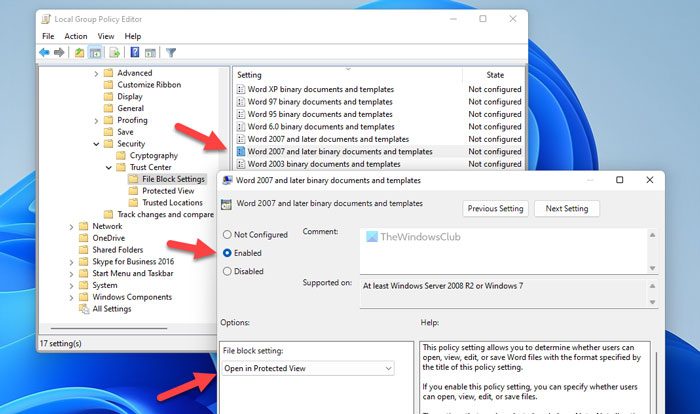Expand the Windows Components node
Image resolution: width=700 pixels, height=414 pixels.
click(x=71, y=297)
